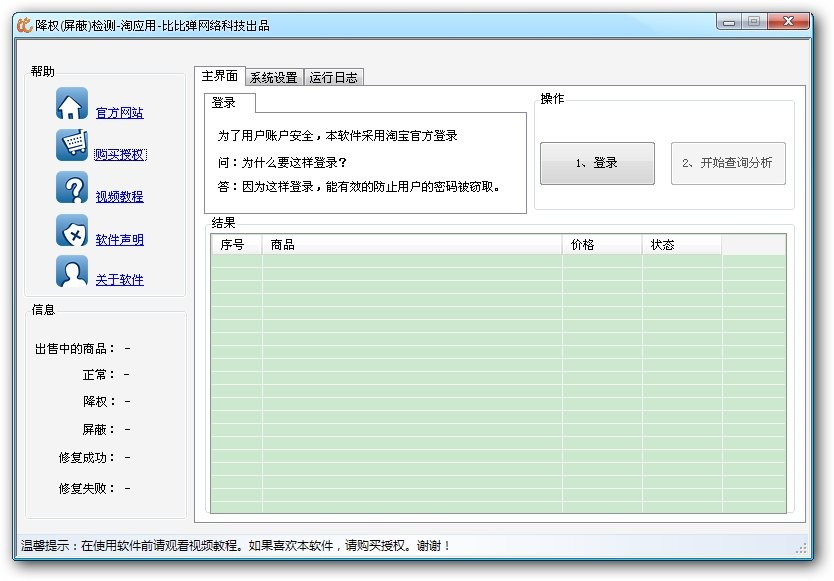The image size is (834, 581).
Task: Click the question mark icon for 视频教程
Action: point(72,187)
